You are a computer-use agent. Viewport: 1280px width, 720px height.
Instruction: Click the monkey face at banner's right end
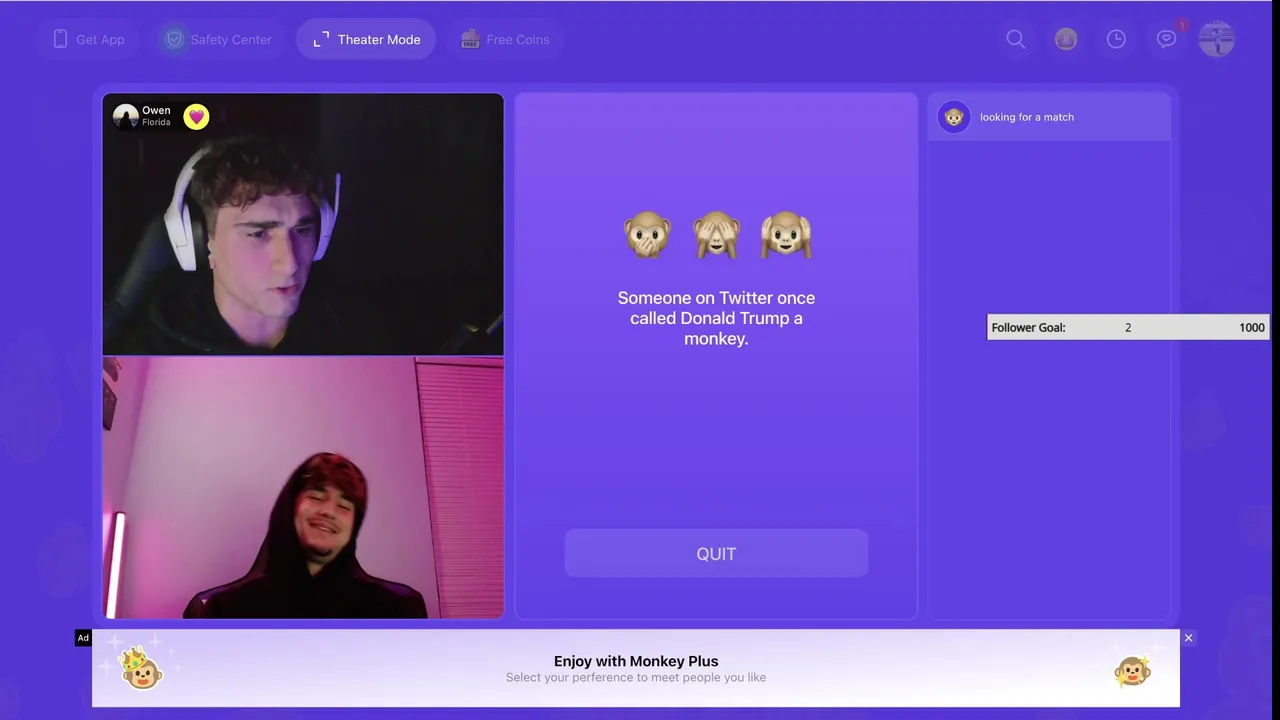(1132, 671)
